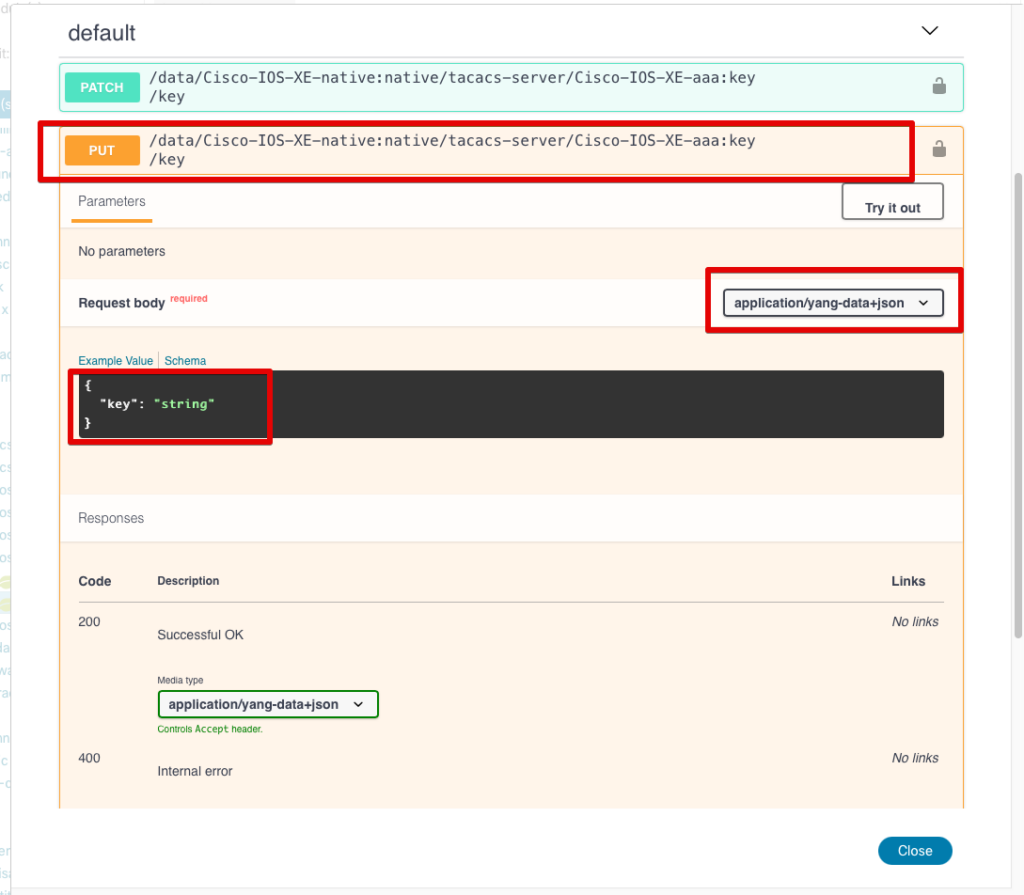
Task: Click the Parameters section label
Action: tap(110, 201)
